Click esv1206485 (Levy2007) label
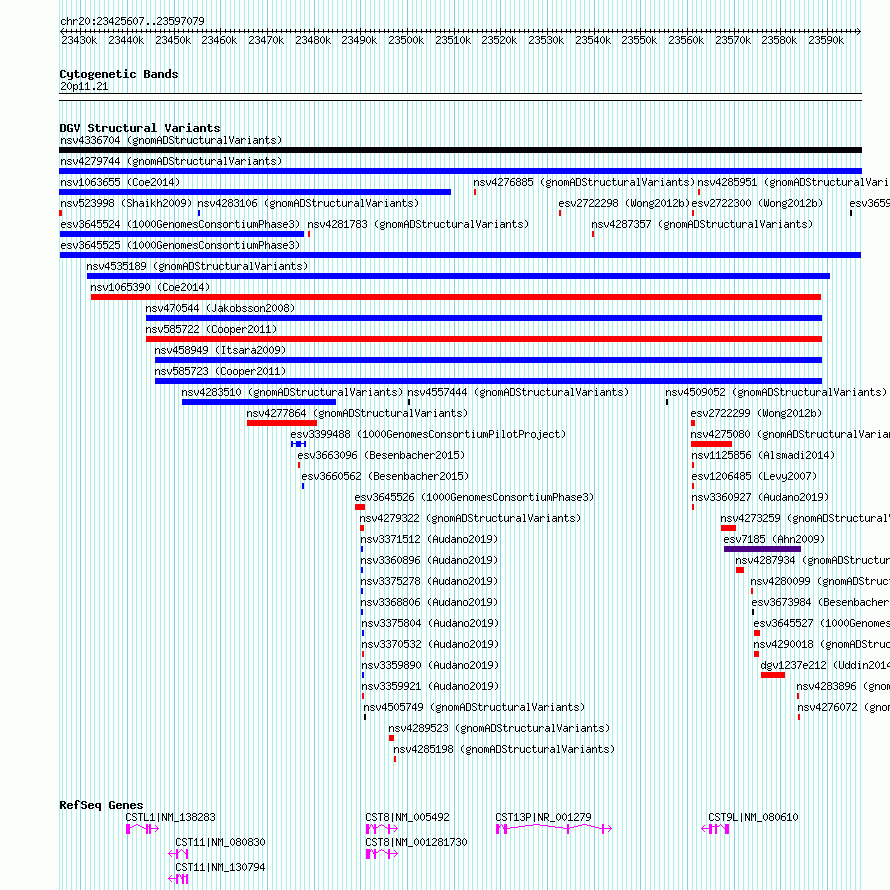This screenshot has width=890, height=890. [754, 476]
